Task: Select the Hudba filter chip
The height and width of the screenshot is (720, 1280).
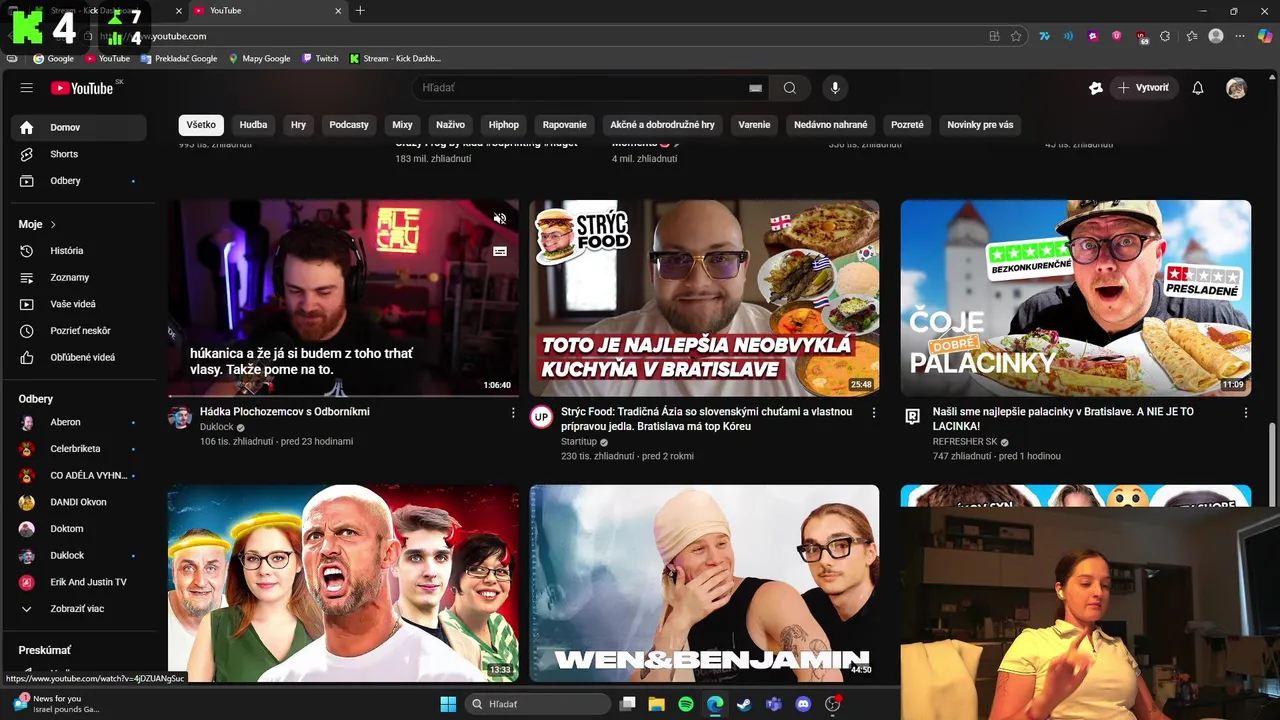Action: click(253, 125)
